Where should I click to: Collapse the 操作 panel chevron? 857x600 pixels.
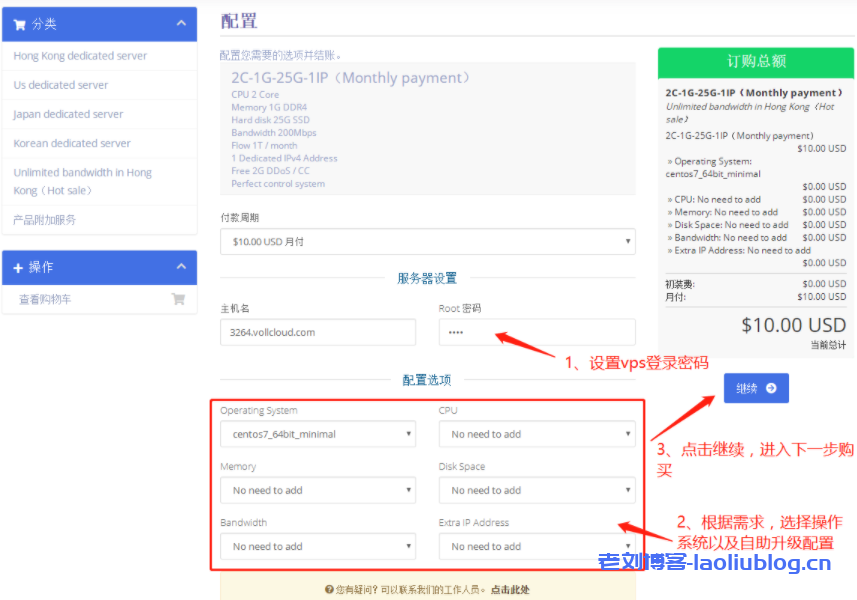tap(180, 267)
